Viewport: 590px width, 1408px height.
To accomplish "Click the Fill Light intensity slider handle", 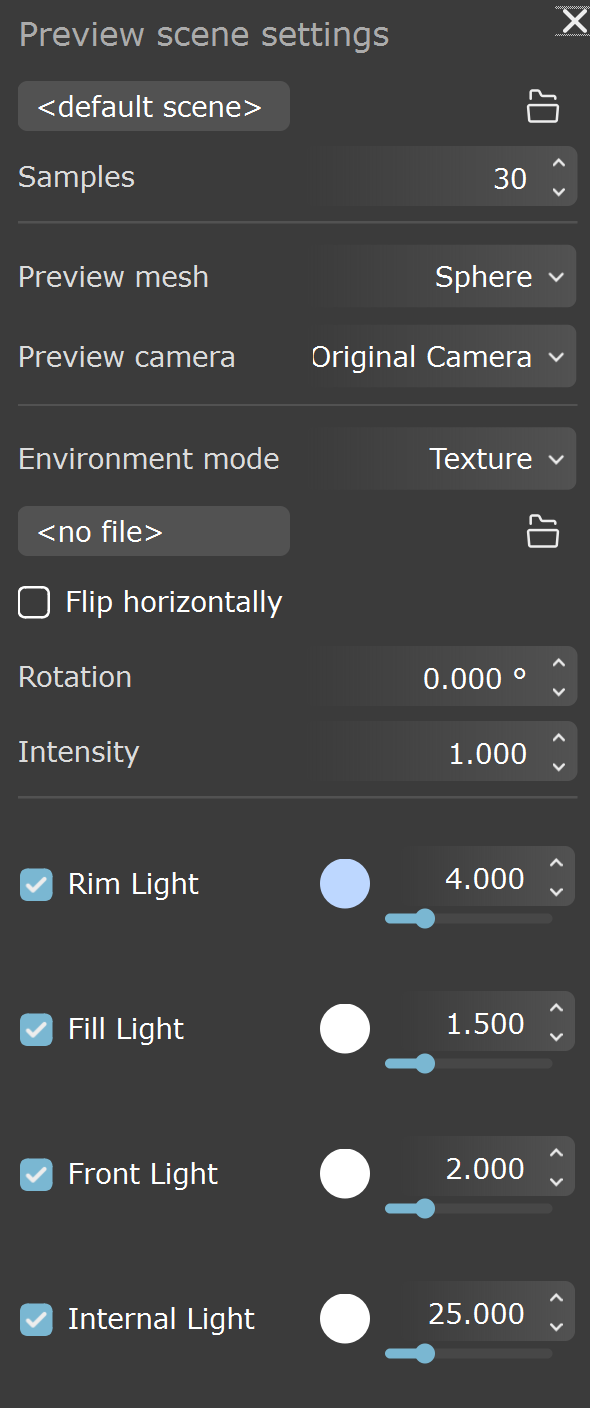I will coord(424,1064).
